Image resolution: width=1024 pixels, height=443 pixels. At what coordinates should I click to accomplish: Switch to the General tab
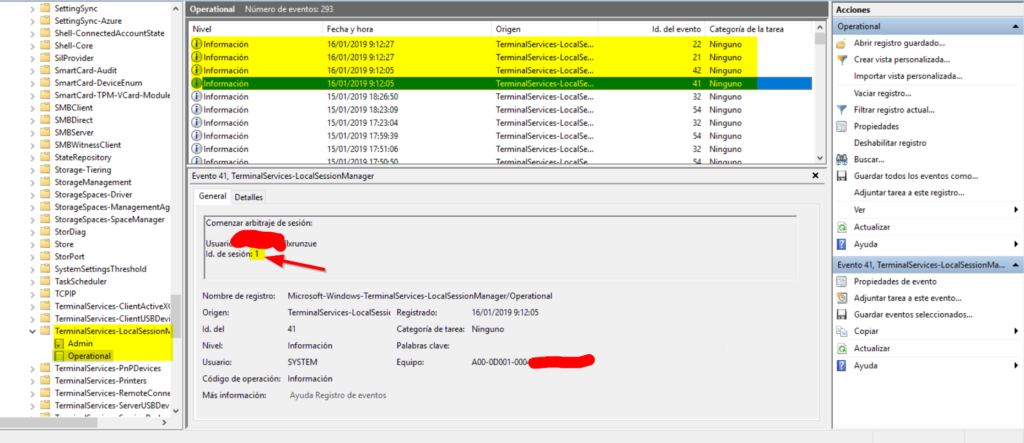(x=212, y=196)
